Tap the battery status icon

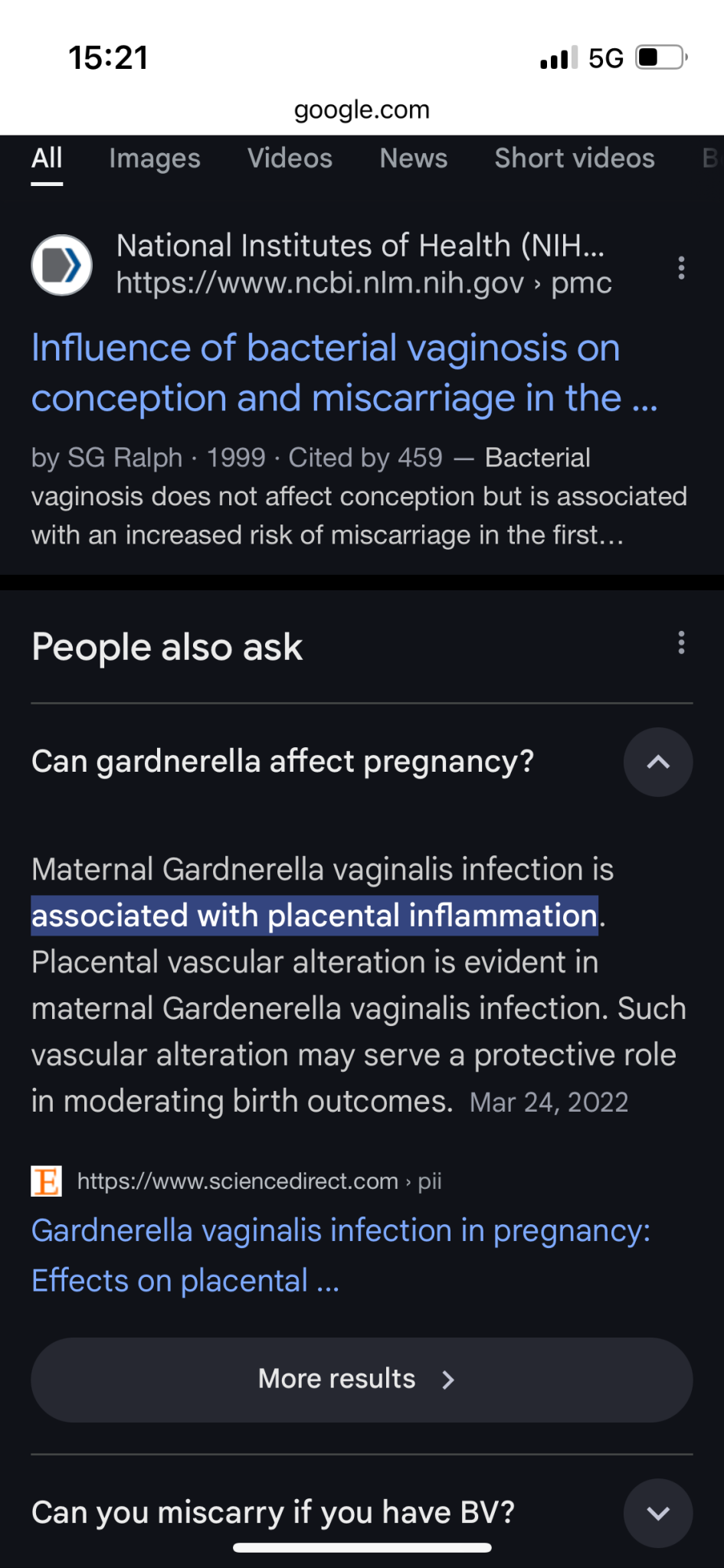(661, 57)
